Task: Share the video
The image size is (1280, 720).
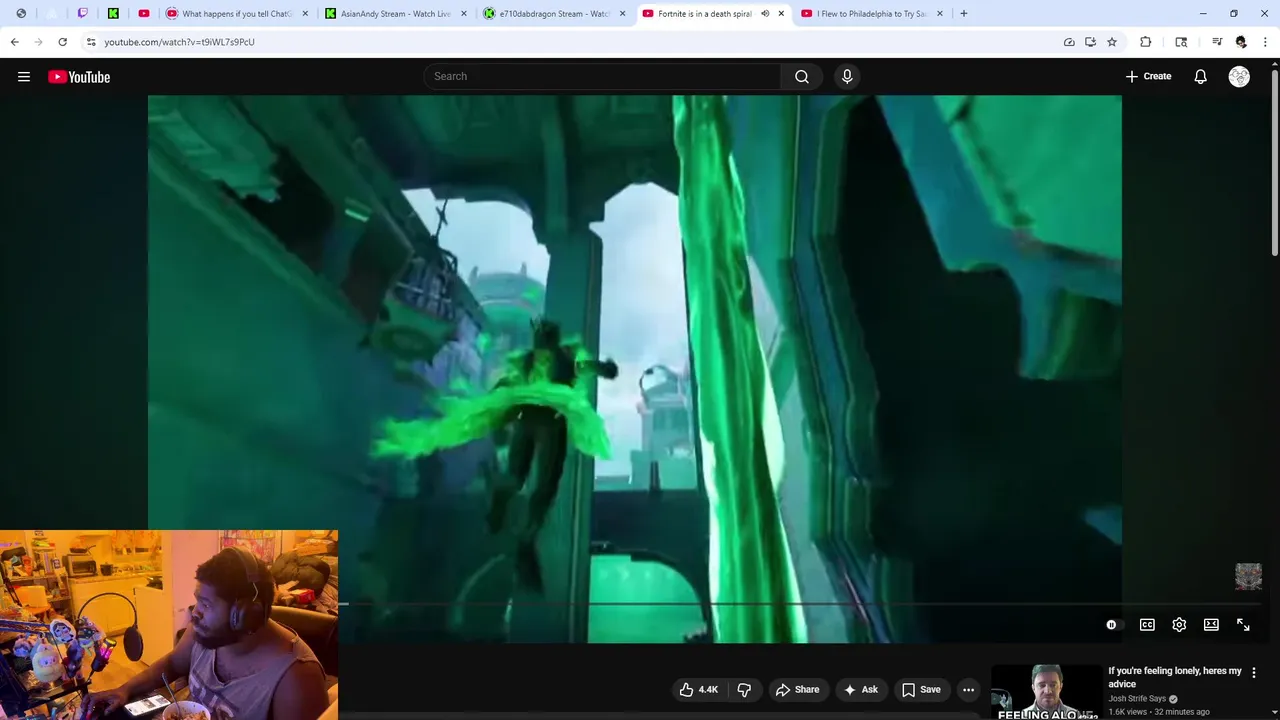Action: point(797,689)
